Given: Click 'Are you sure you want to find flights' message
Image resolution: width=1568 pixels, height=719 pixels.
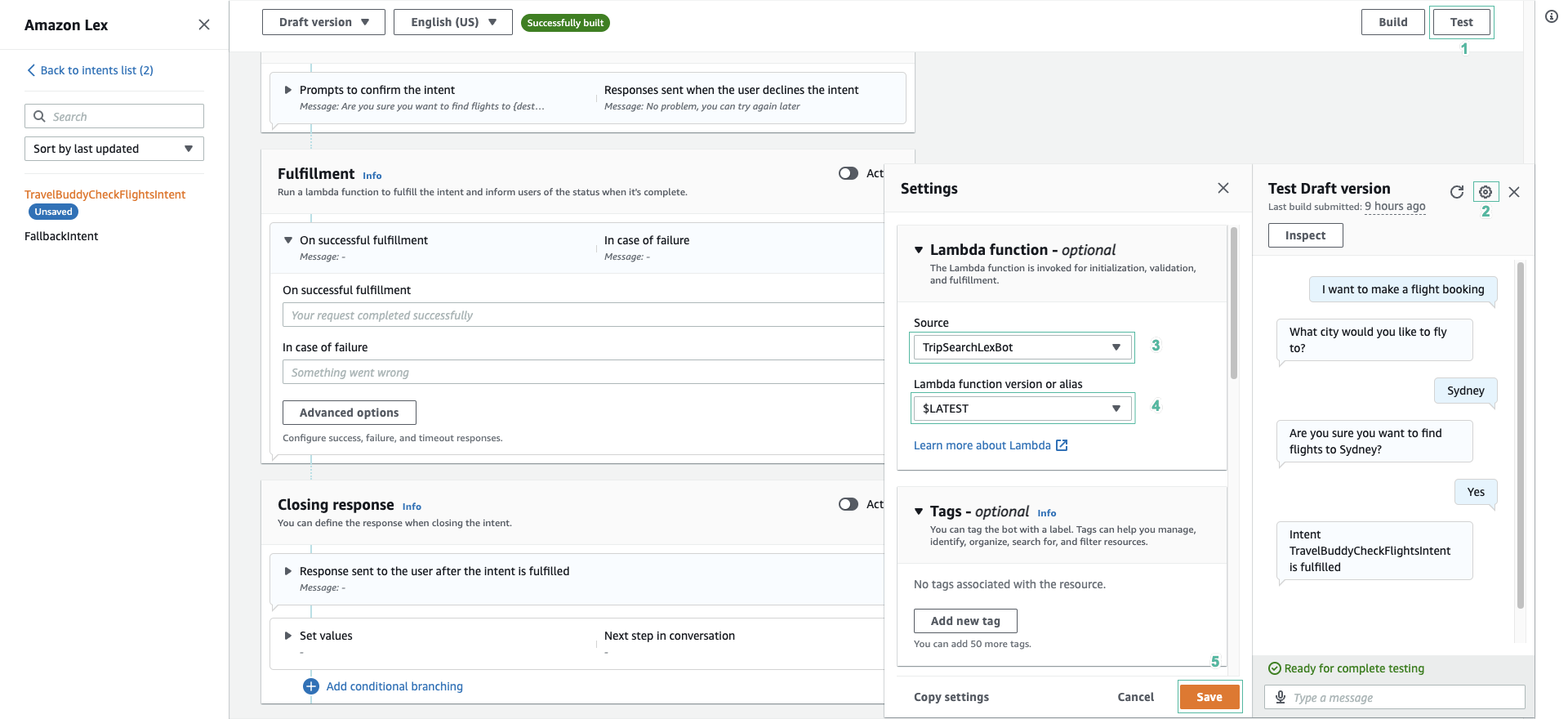Looking at the screenshot, I should pyautogui.click(x=1374, y=441).
